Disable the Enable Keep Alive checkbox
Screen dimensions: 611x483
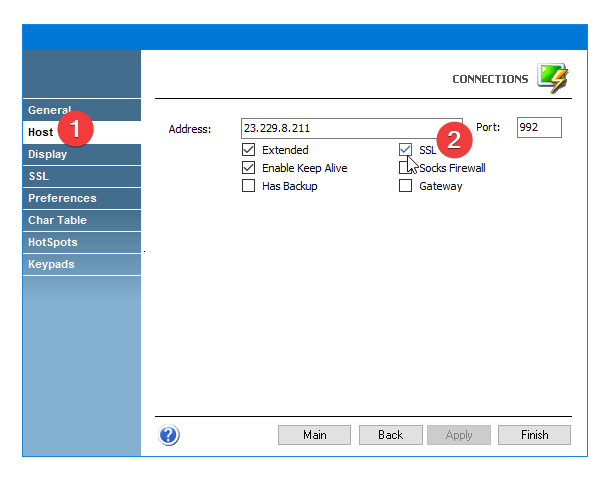tap(249, 167)
